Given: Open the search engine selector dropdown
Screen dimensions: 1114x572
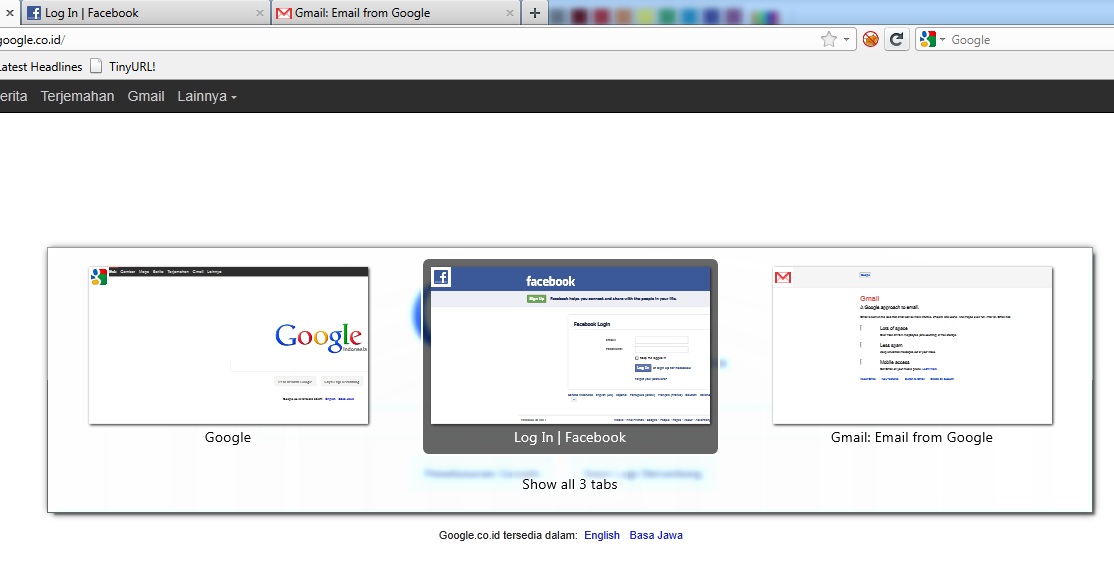Looking at the screenshot, I should point(932,40).
